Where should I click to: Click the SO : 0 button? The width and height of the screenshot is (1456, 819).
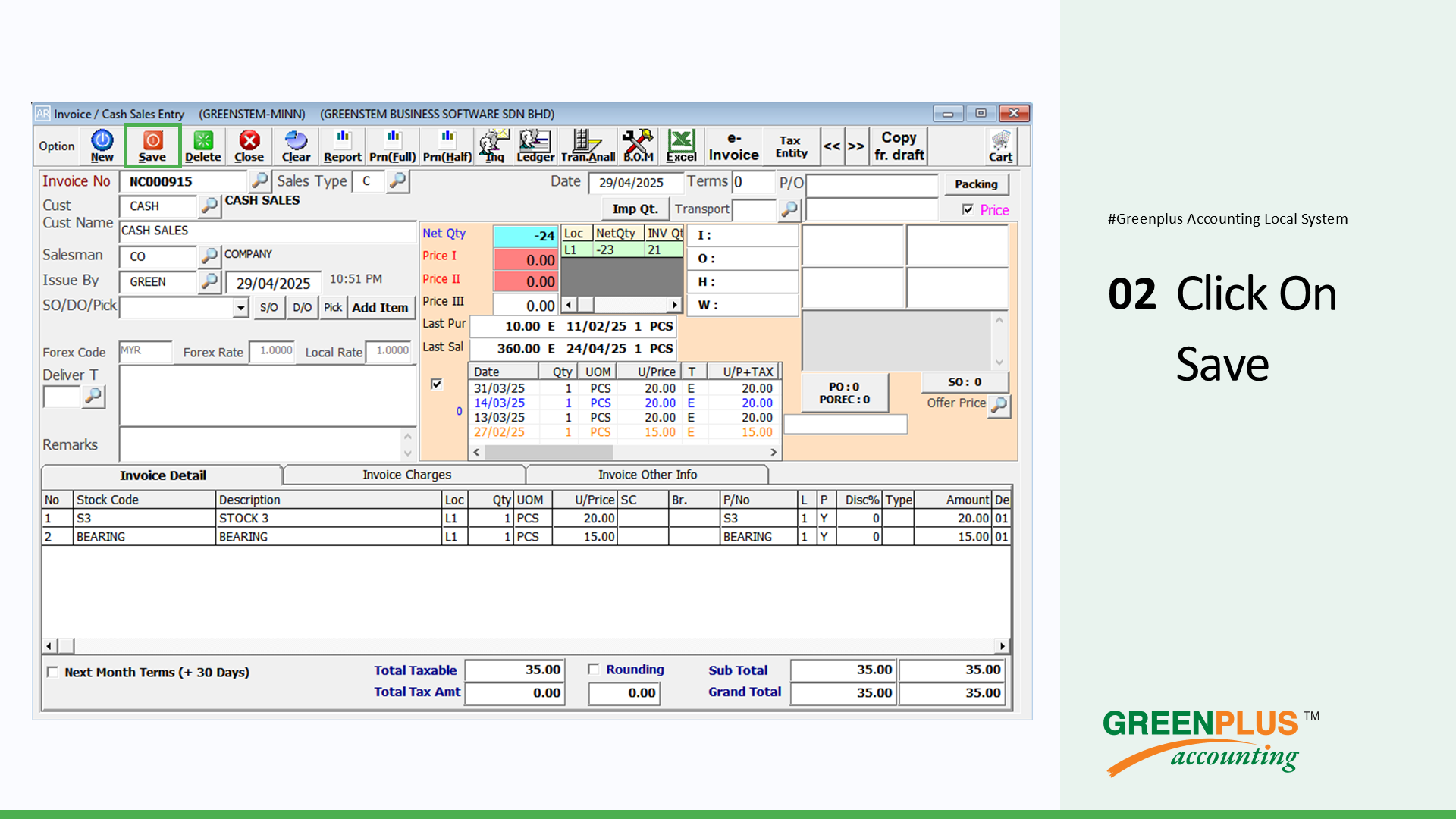[x=965, y=382]
